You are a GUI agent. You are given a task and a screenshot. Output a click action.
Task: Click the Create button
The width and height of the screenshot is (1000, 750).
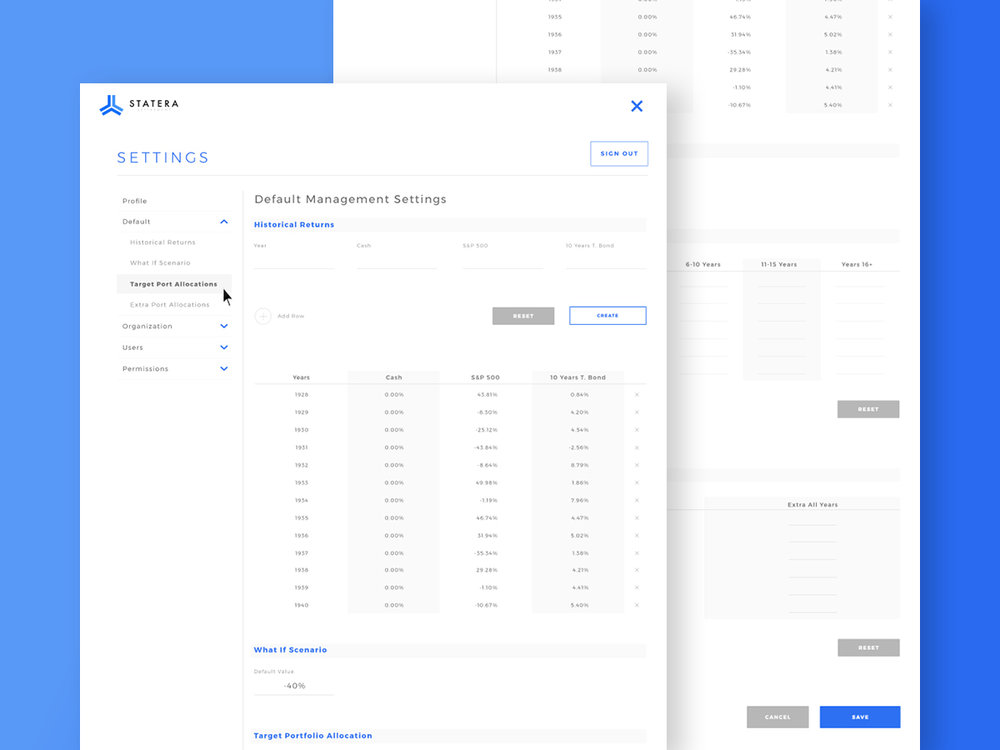coord(608,316)
